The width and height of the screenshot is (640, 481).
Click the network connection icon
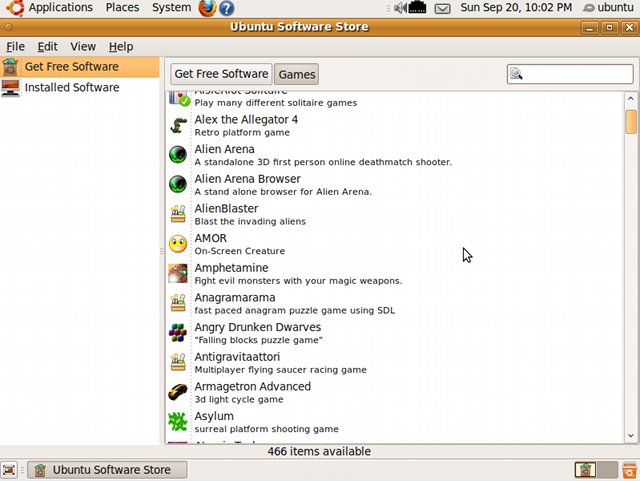[x=417, y=7]
